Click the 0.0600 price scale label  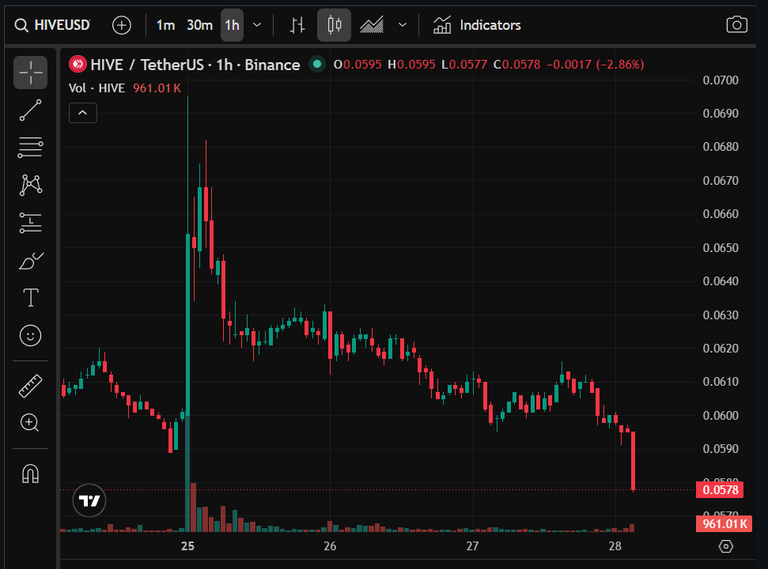pos(720,415)
